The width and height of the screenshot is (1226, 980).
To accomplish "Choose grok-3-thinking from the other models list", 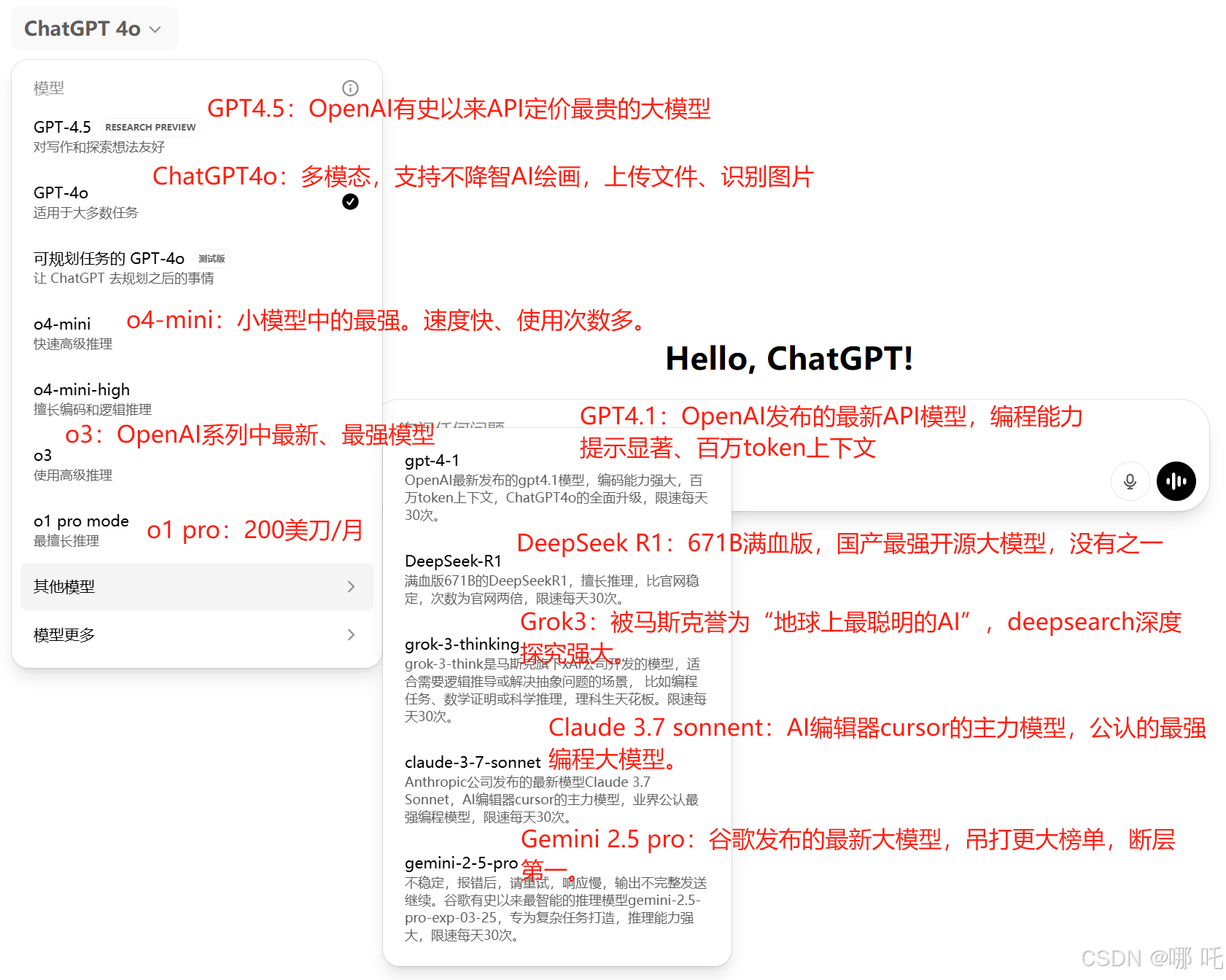I will (556, 680).
